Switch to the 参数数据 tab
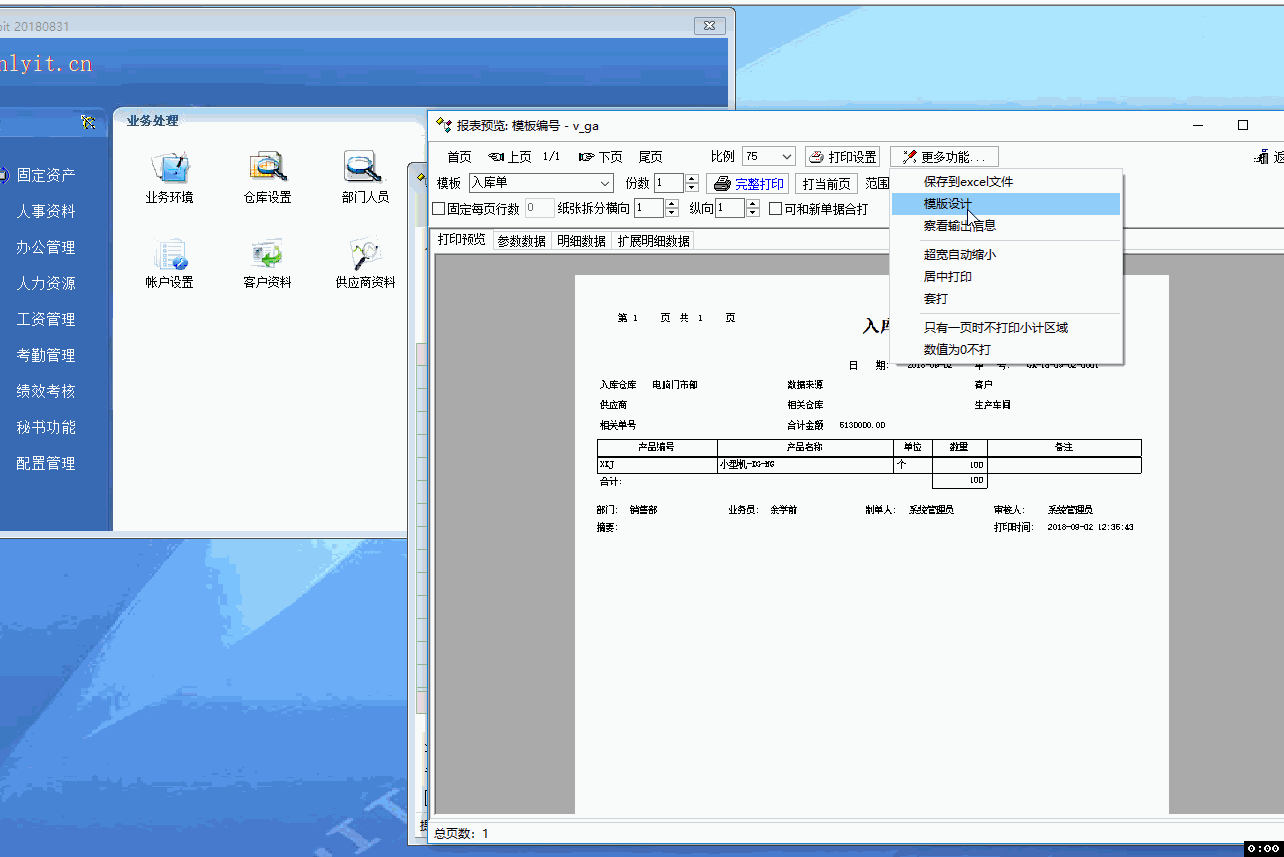Viewport: 1284px width, 857px height. point(521,241)
